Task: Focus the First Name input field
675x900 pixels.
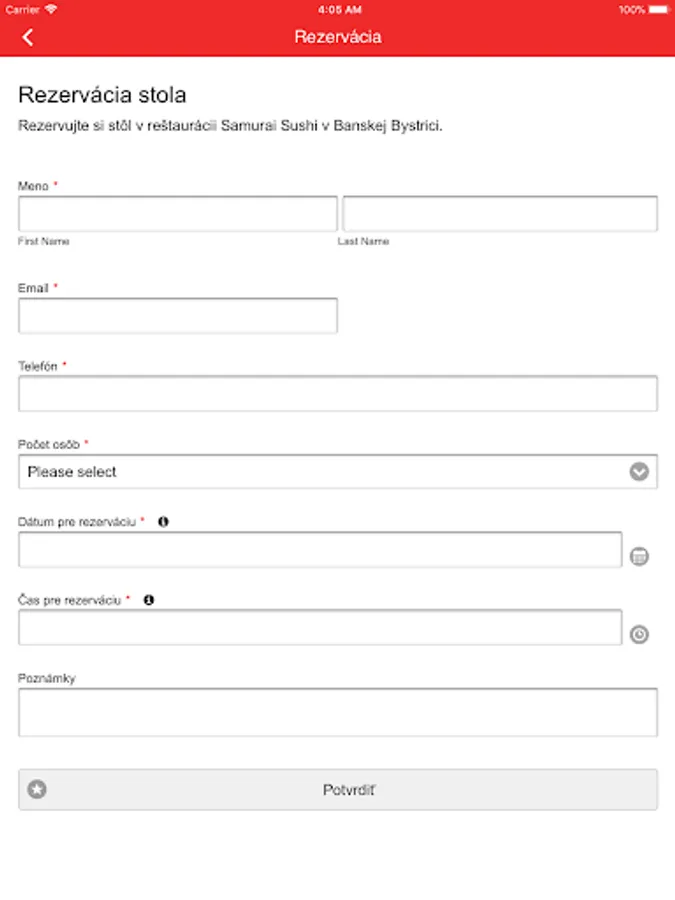Action: [178, 214]
